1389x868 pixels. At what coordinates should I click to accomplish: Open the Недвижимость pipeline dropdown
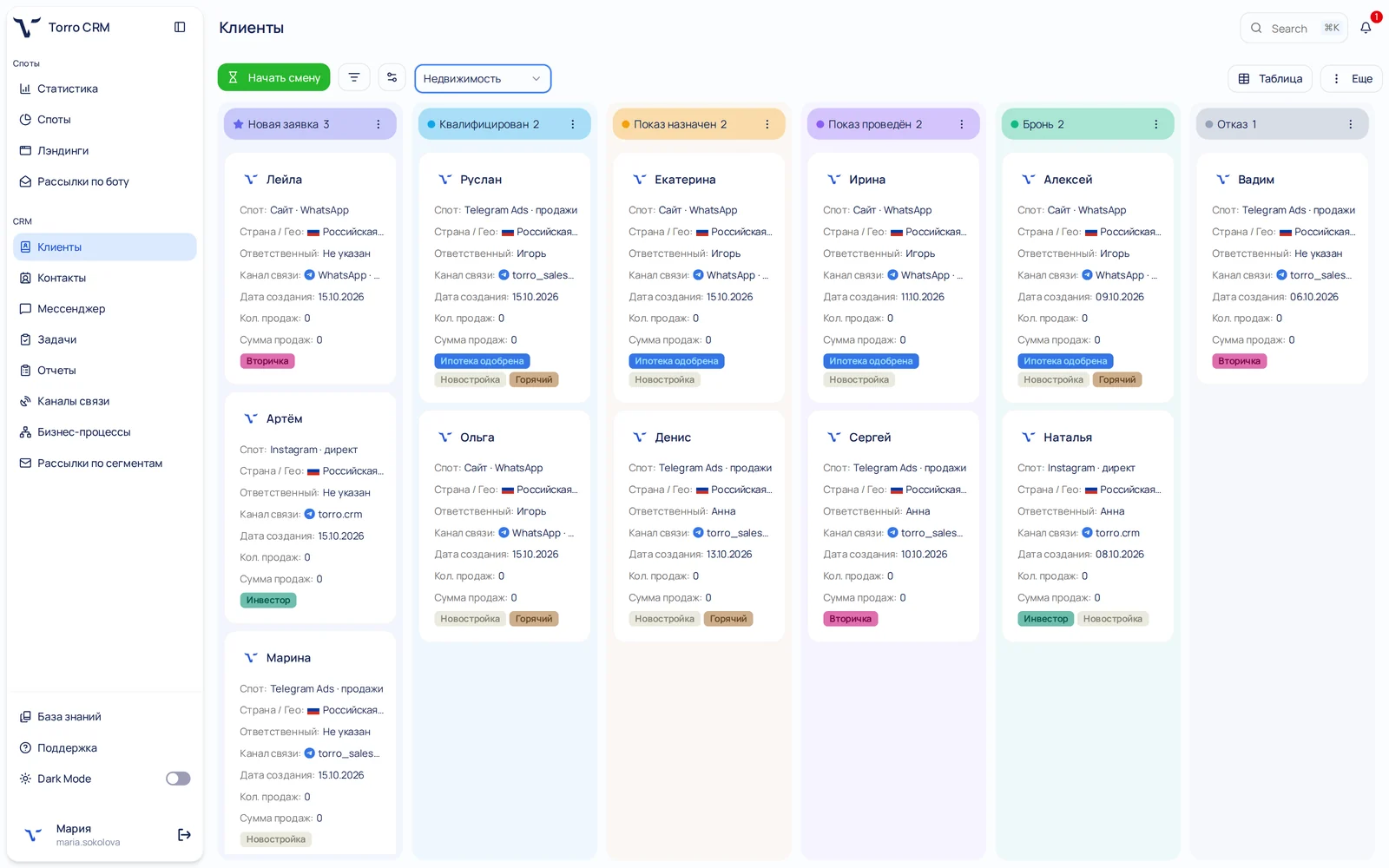coord(483,78)
